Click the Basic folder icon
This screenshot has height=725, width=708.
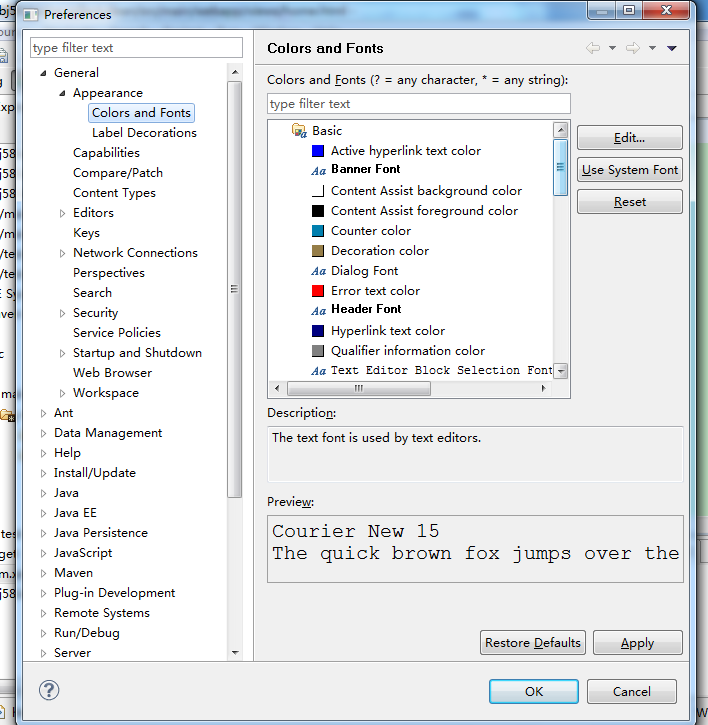298,130
